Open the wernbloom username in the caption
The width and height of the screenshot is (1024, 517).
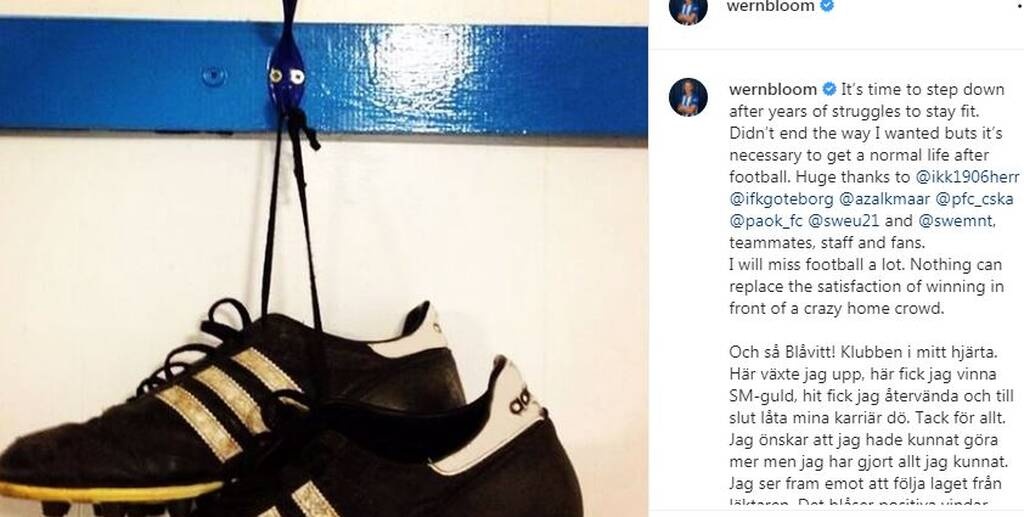click(x=773, y=89)
